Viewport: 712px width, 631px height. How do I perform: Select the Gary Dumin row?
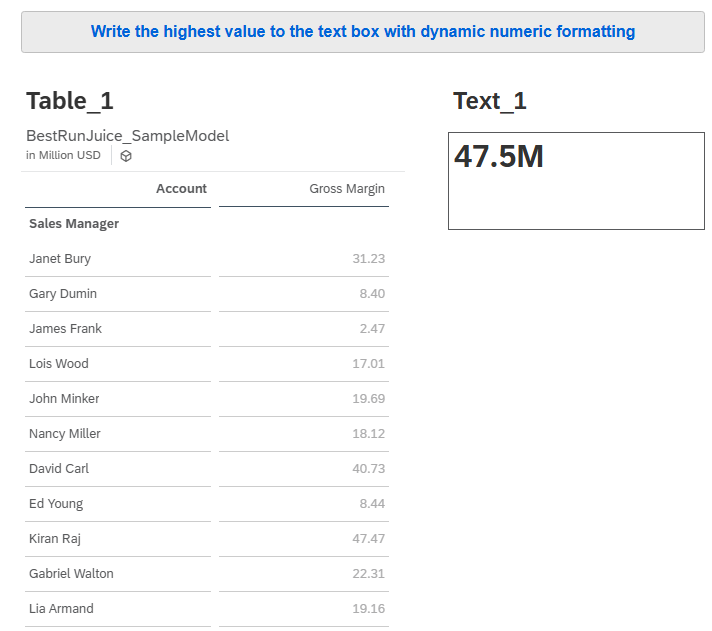point(63,294)
